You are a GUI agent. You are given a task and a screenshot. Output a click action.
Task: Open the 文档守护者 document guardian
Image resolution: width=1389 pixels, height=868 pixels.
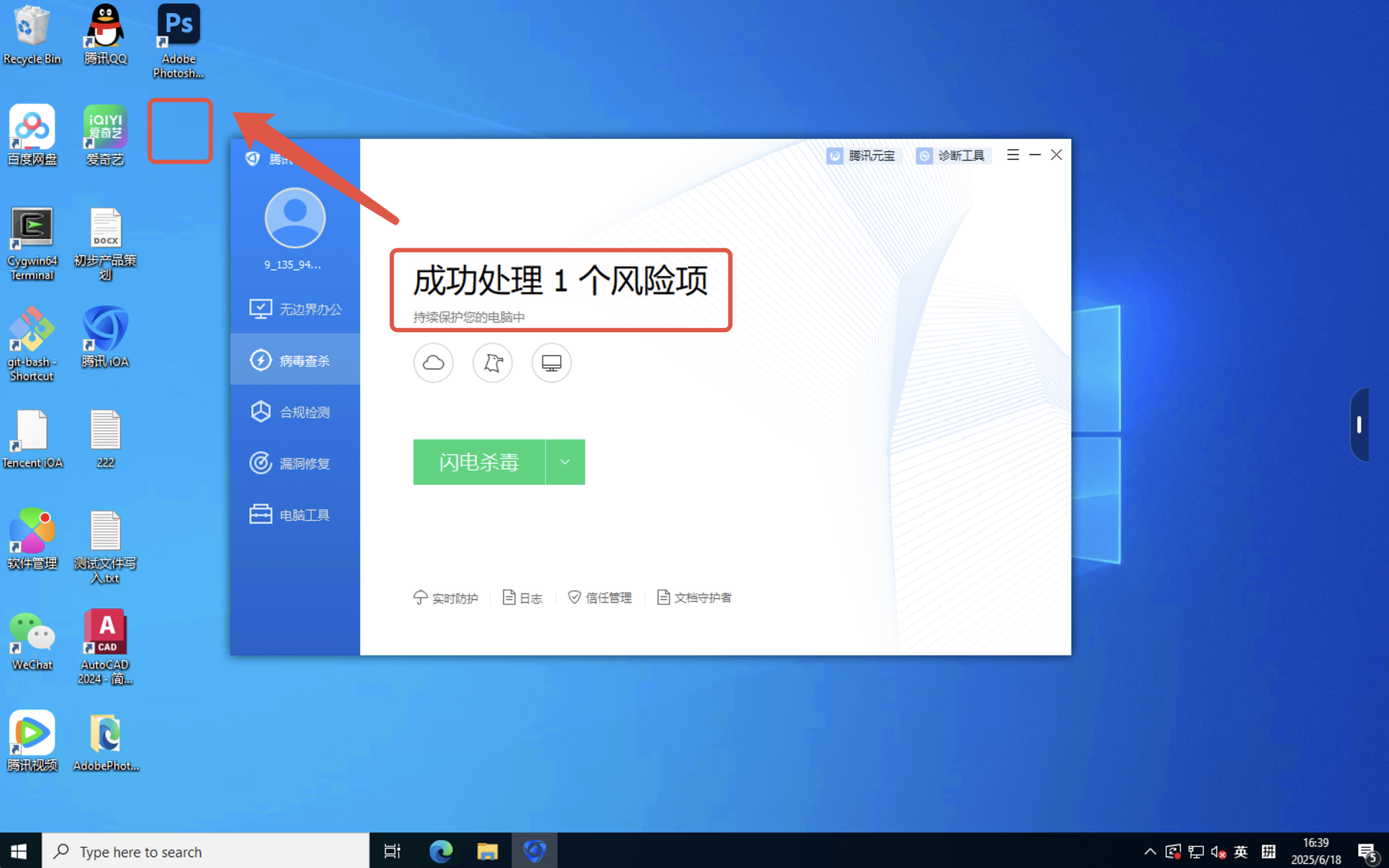tap(694, 598)
